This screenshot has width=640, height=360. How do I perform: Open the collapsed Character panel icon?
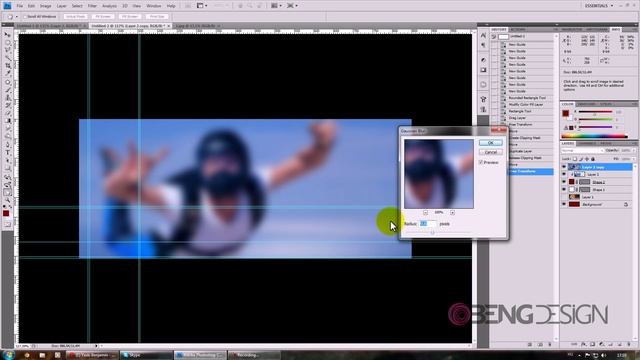pyautogui.click(x=483, y=36)
